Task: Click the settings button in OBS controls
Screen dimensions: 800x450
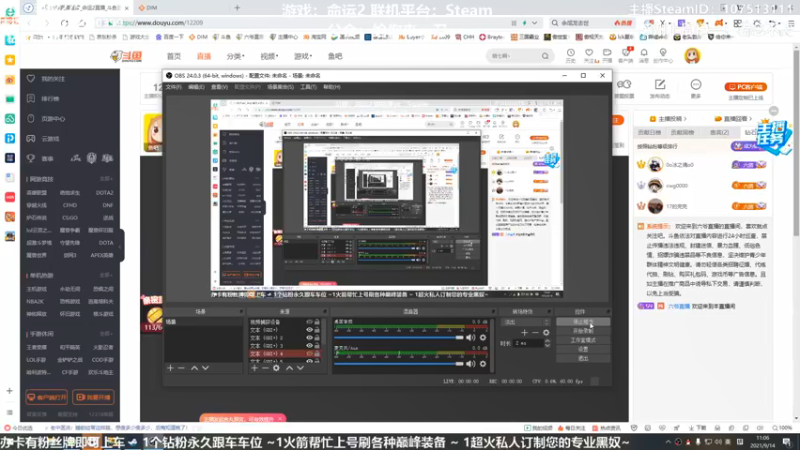Action: [583, 349]
